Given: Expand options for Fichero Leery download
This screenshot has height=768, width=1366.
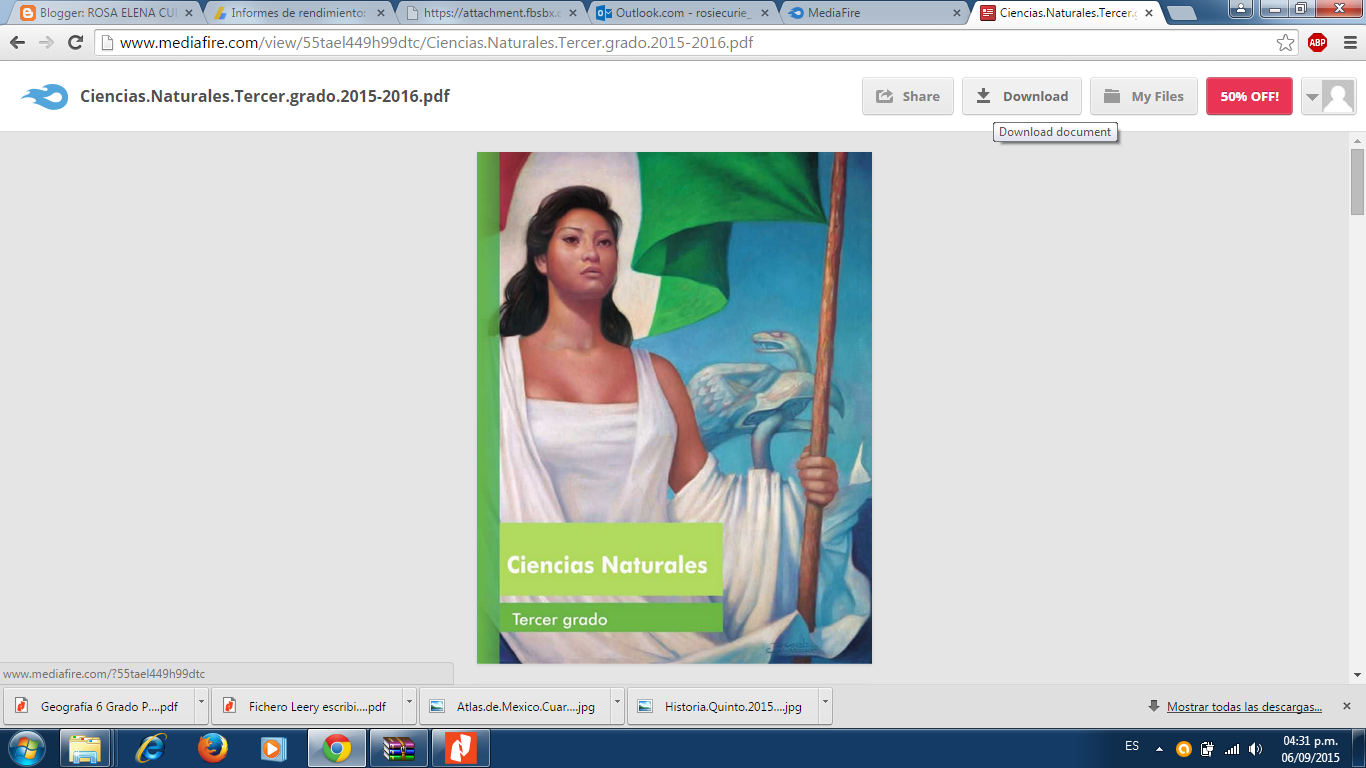Looking at the screenshot, I should (409, 706).
